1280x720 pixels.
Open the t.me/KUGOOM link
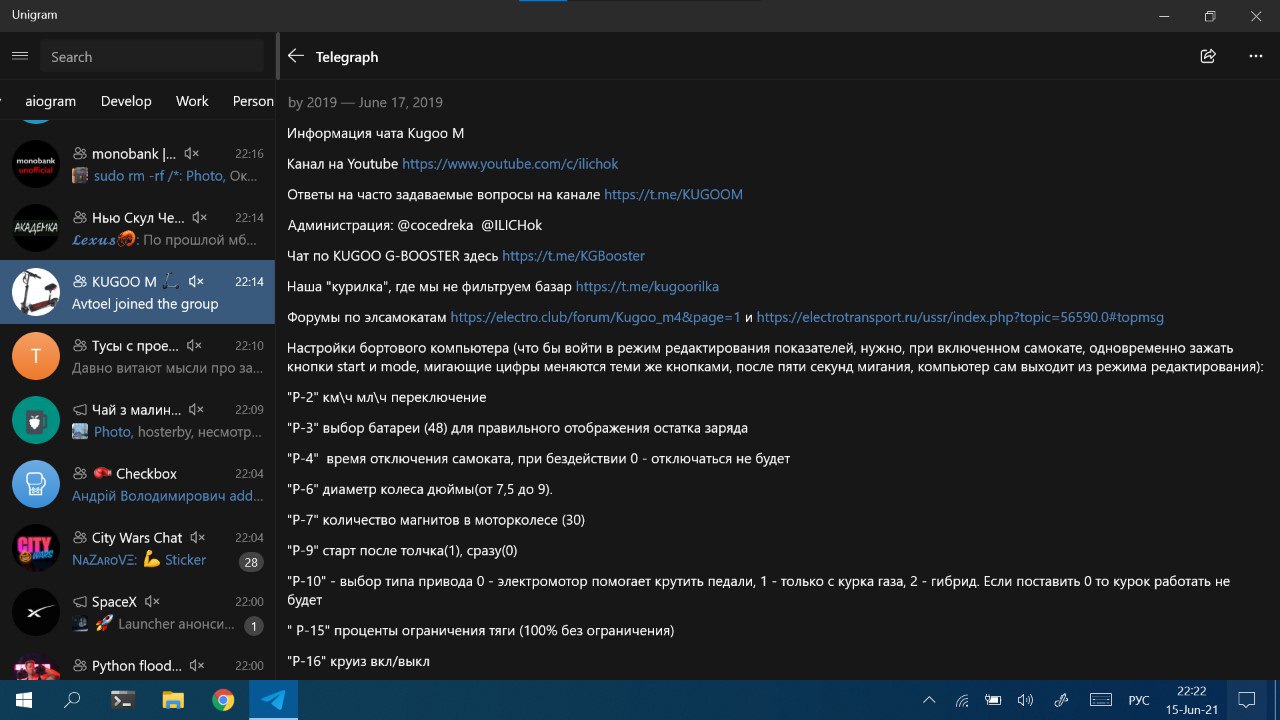pyautogui.click(x=673, y=194)
